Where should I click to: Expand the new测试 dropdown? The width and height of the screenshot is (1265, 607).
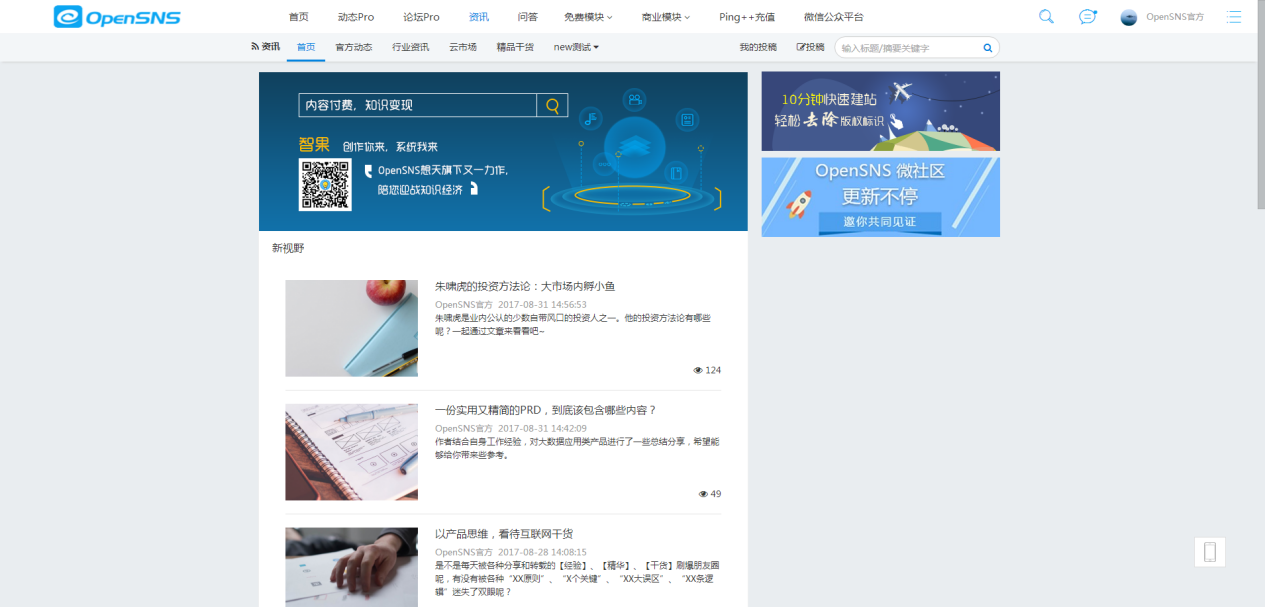pyautogui.click(x=576, y=47)
